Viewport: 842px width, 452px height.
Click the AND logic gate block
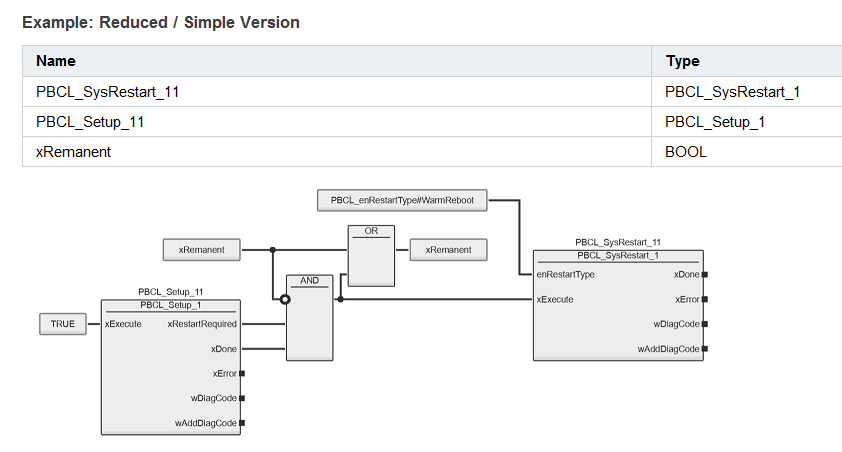pos(309,318)
